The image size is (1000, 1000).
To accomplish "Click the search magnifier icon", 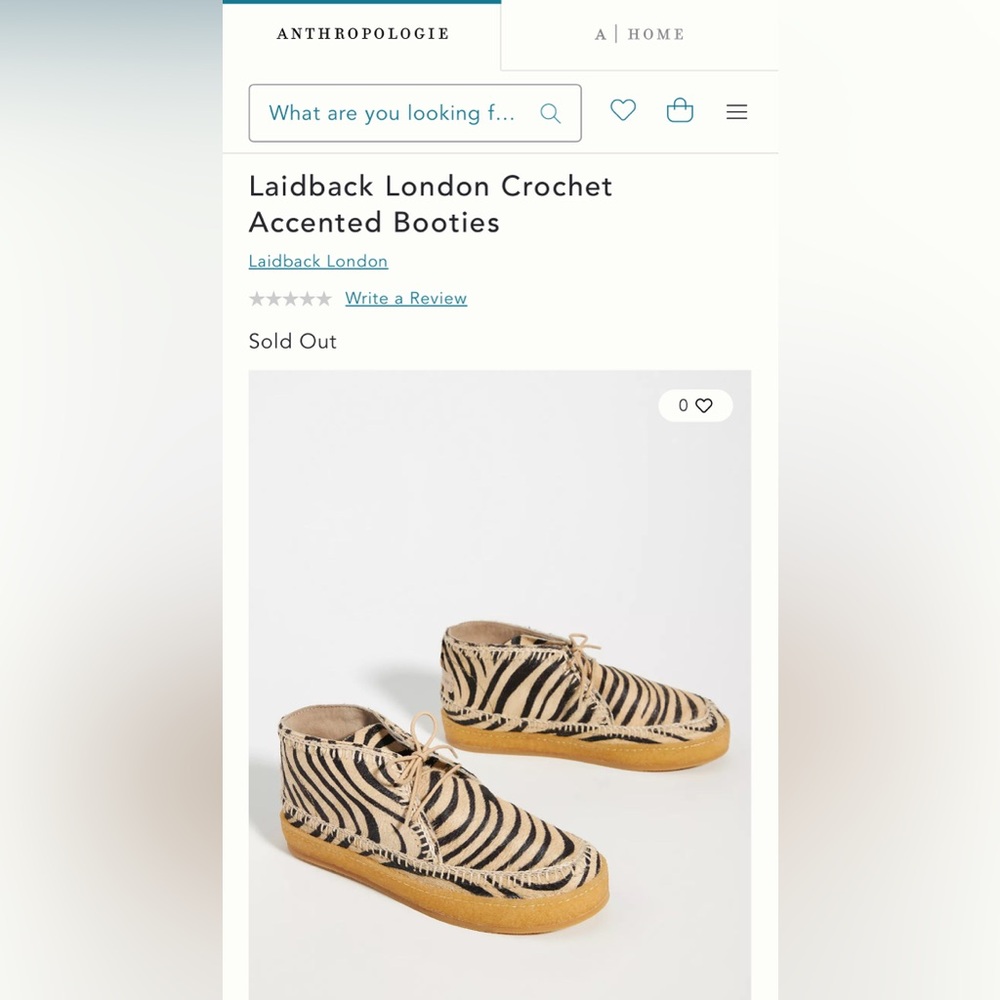I will click(x=550, y=113).
